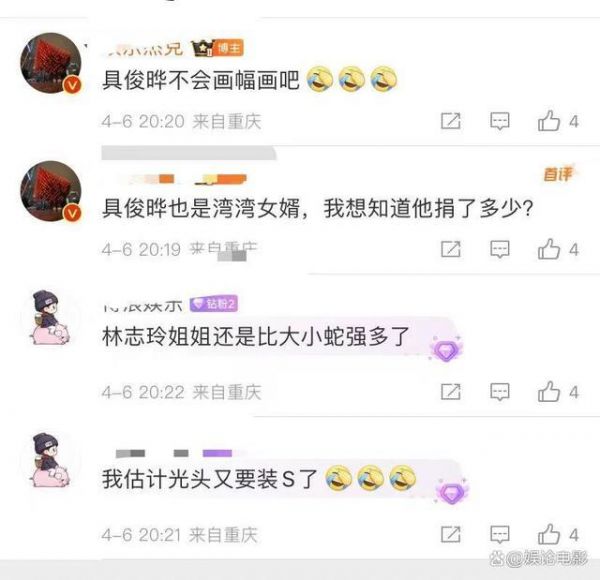
Task: Open replies on the 20:20 comment
Action: coord(500,121)
